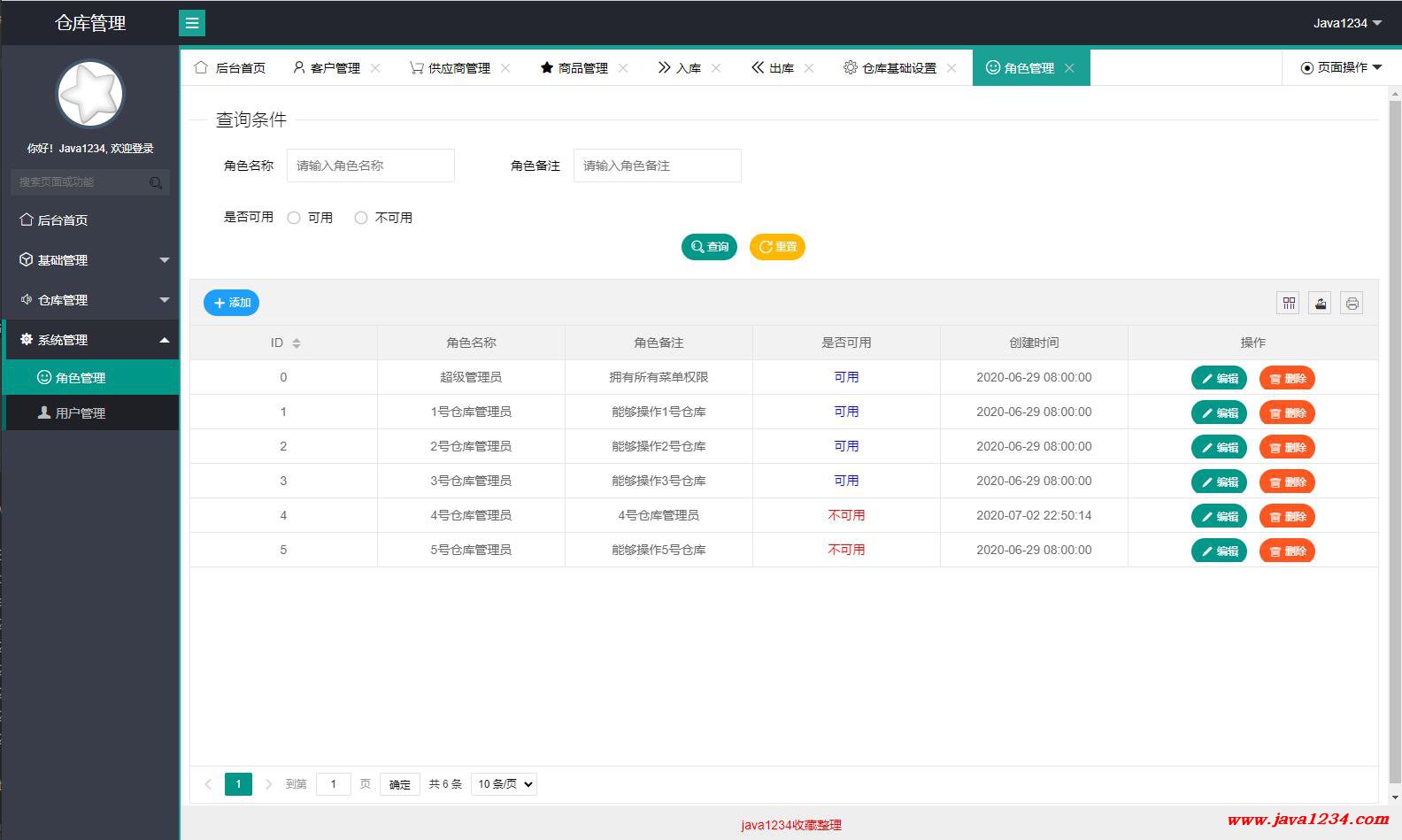Select 角色管理 in the sidebar
Screen dimensions: 1402x840
click(91, 378)
